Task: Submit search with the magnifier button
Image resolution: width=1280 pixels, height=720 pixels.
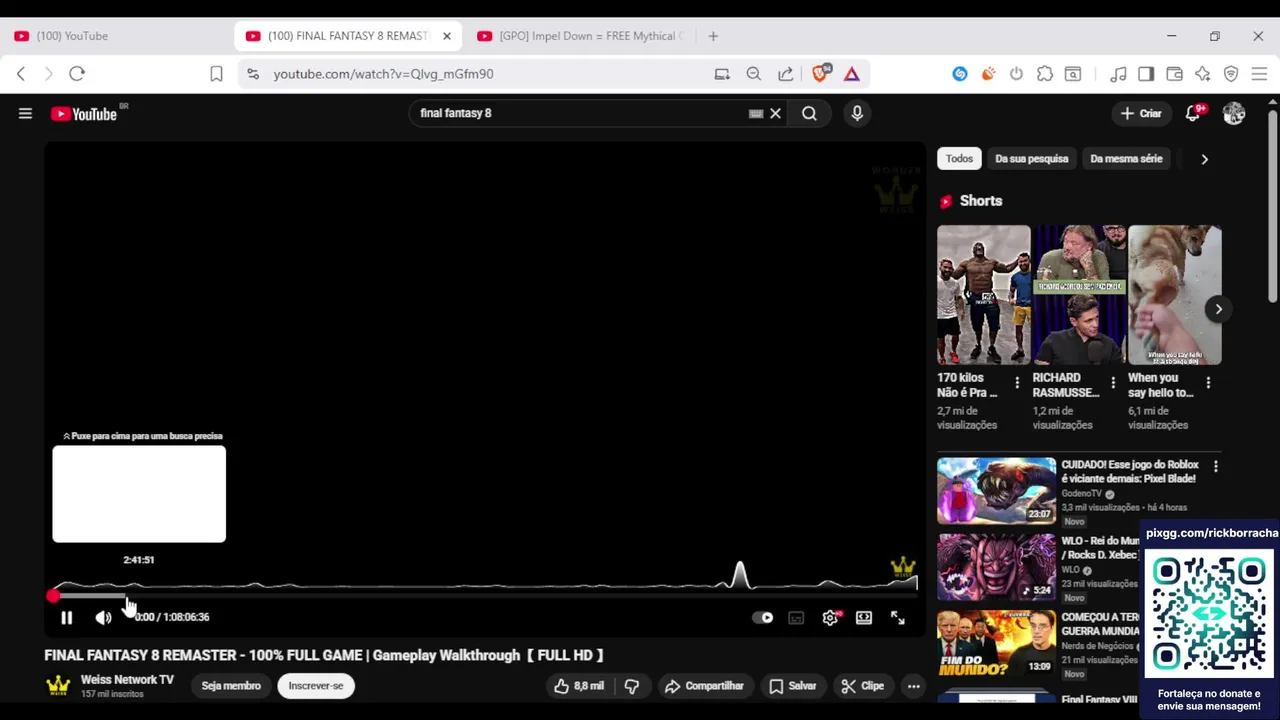Action: (809, 113)
